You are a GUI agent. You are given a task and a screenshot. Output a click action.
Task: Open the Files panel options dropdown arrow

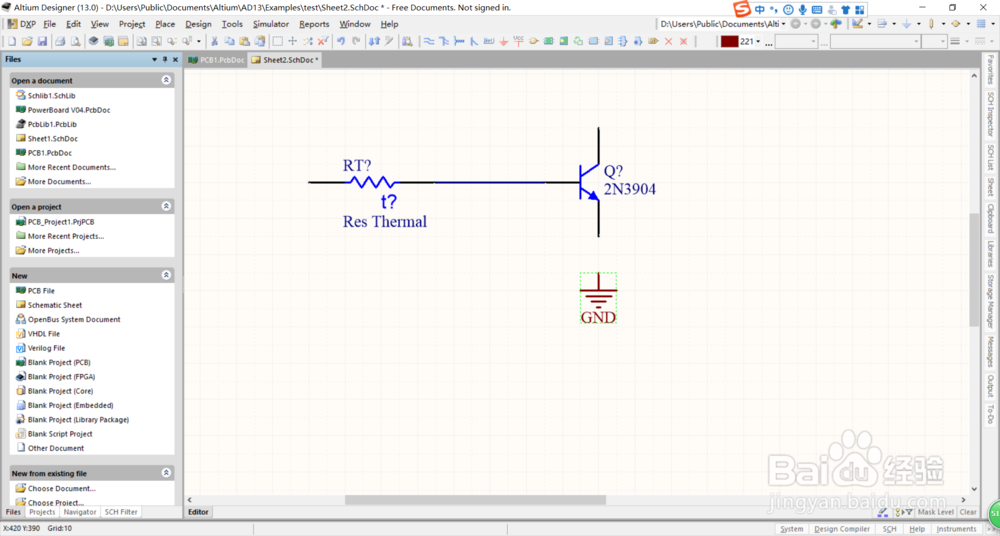pos(154,59)
